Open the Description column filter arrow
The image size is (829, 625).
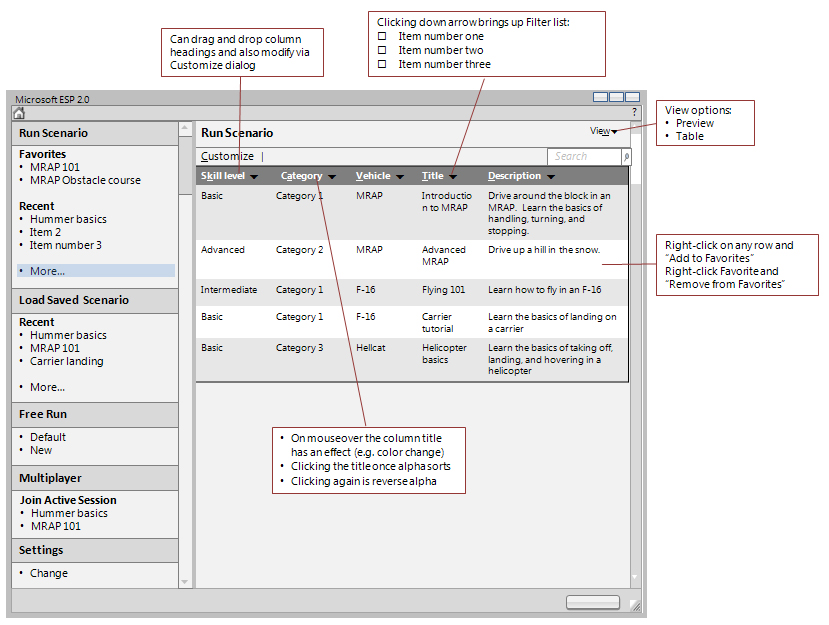pos(550,177)
